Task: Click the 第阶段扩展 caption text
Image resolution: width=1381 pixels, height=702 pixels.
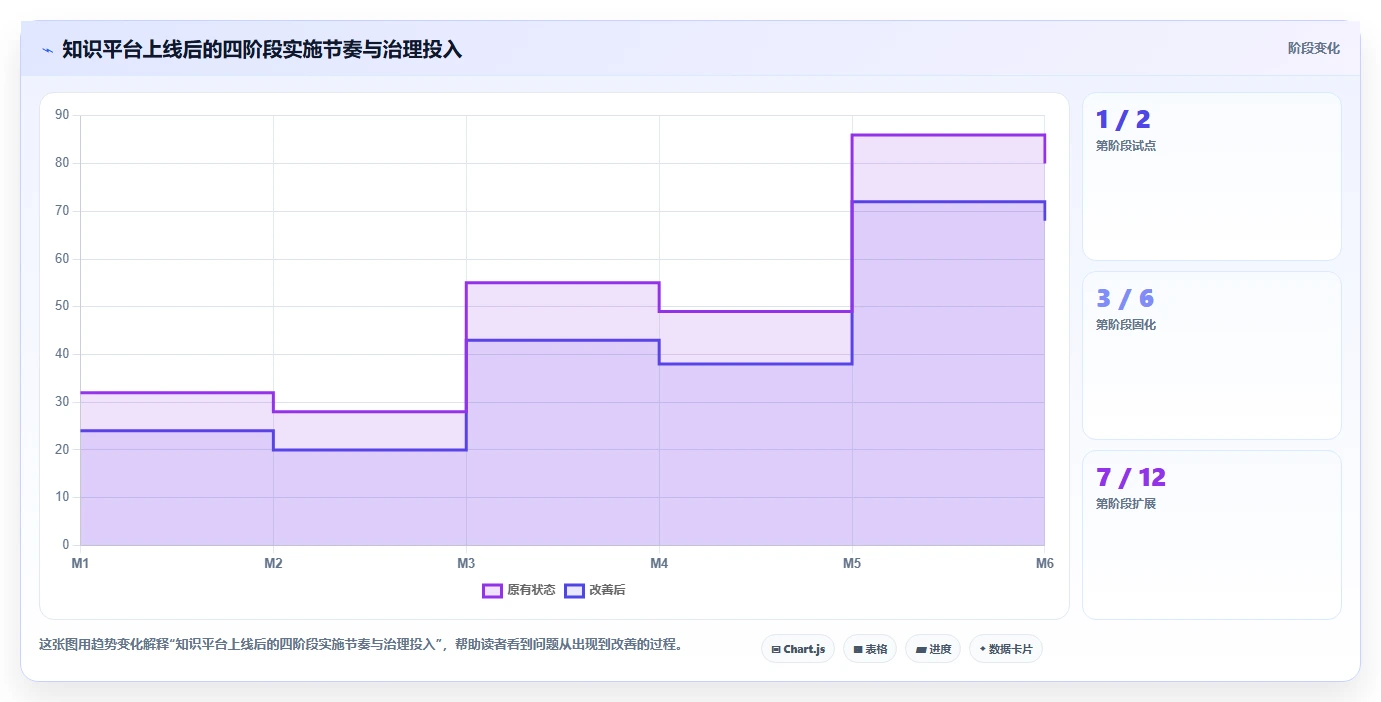Action: [1126, 504]
